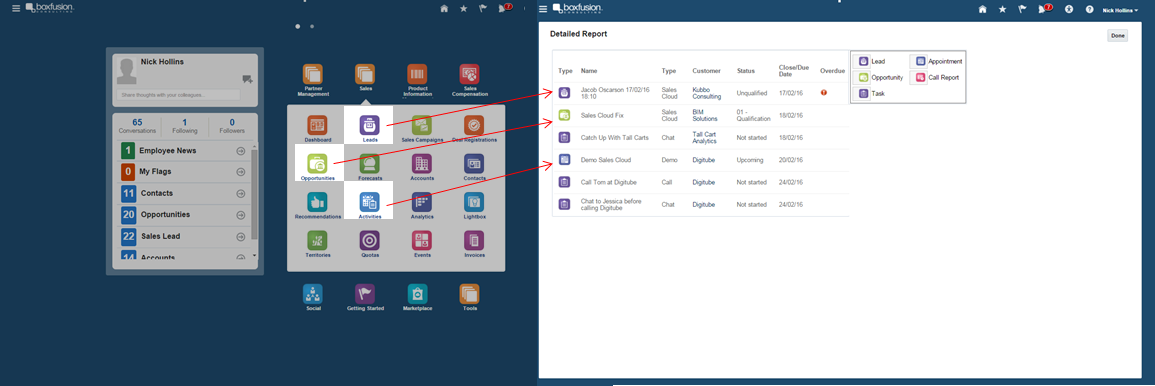The image size is (1155, 386).
Task: Click the Home icon in the left window header
Action: (x=444, y=9)
